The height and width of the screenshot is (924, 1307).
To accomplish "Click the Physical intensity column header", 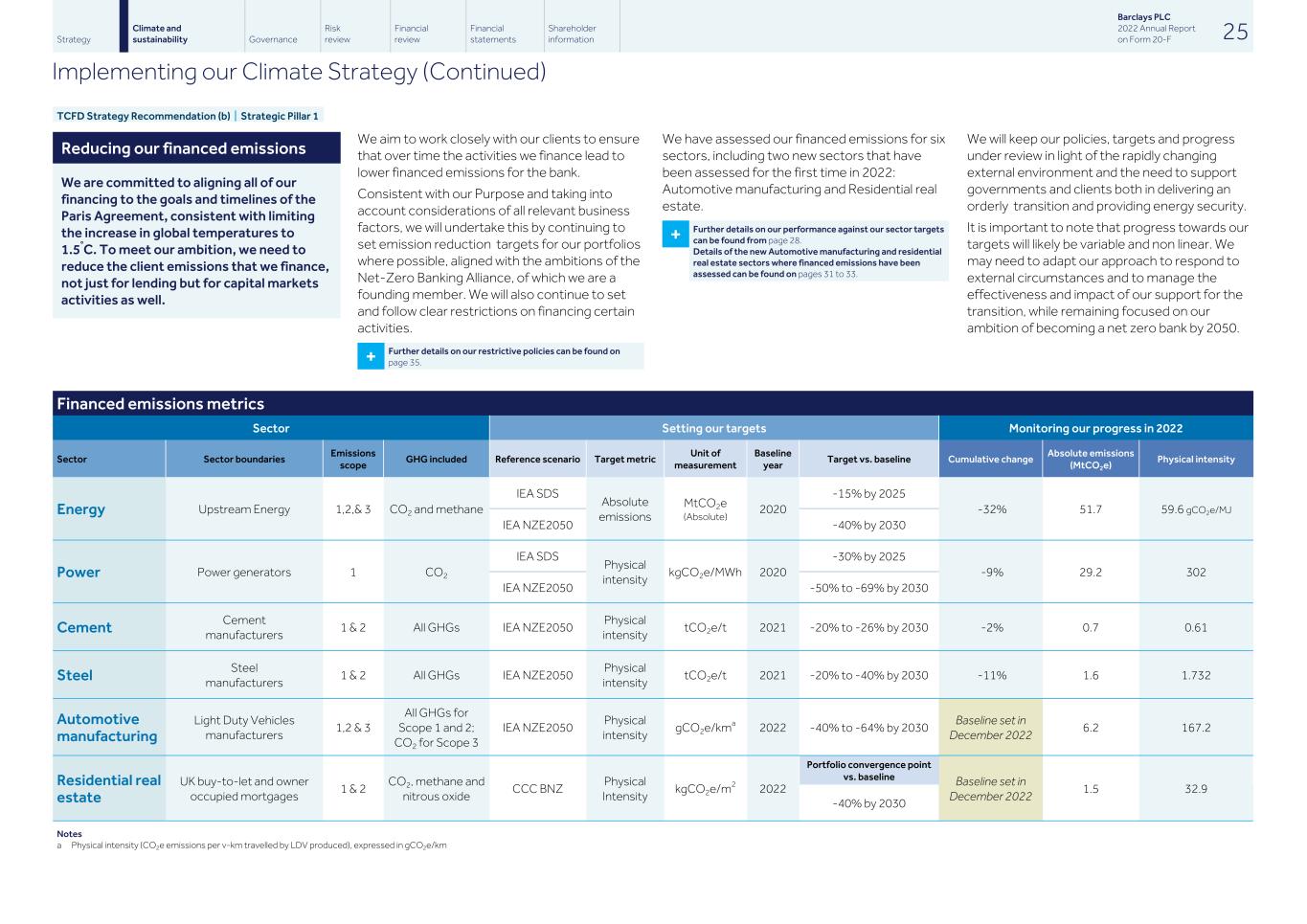I will tap(1195, 460).
